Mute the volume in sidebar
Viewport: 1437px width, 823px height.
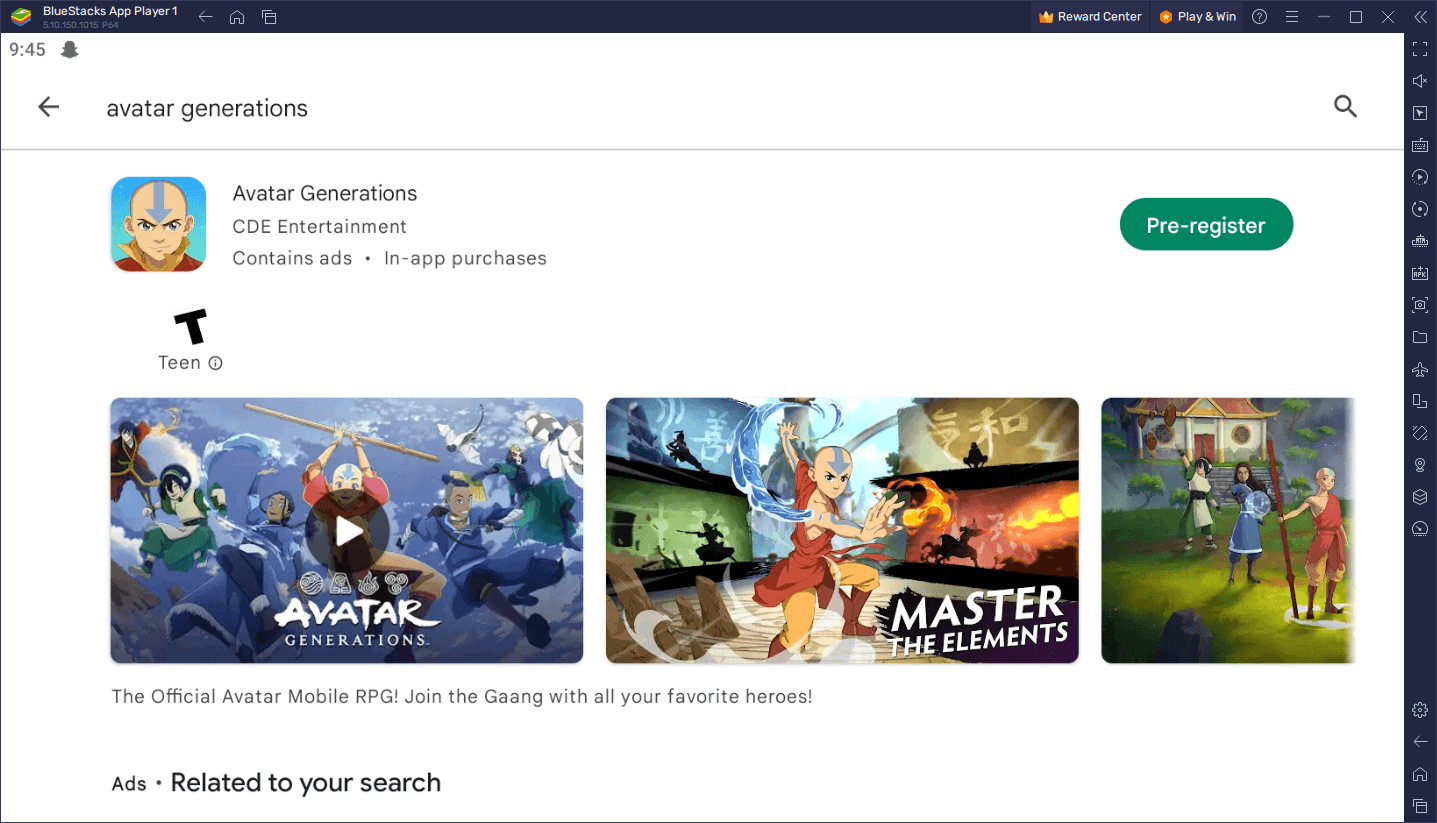coord(1420,81)
